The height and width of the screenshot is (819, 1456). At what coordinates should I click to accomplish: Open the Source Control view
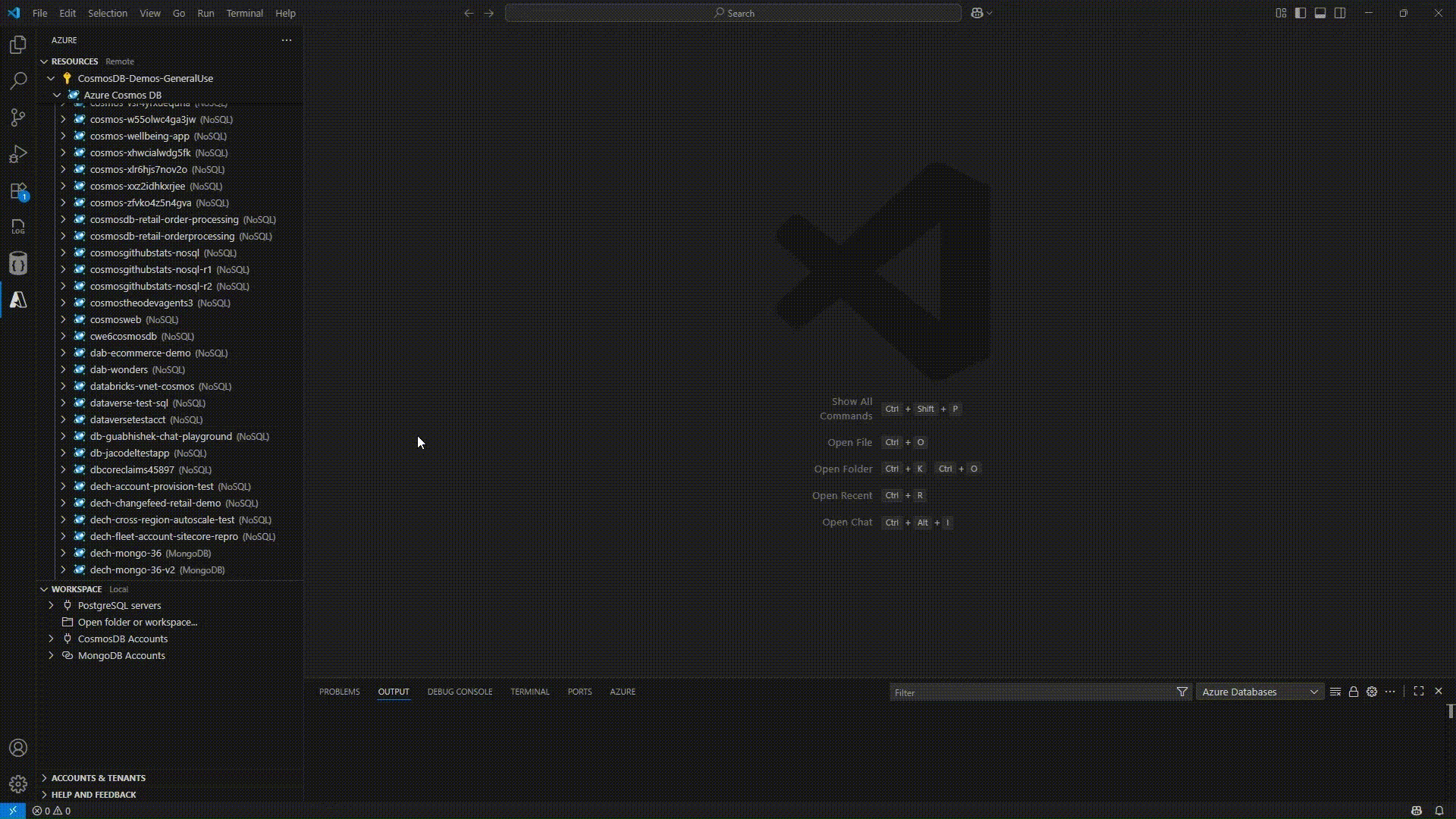coord(18,118)
